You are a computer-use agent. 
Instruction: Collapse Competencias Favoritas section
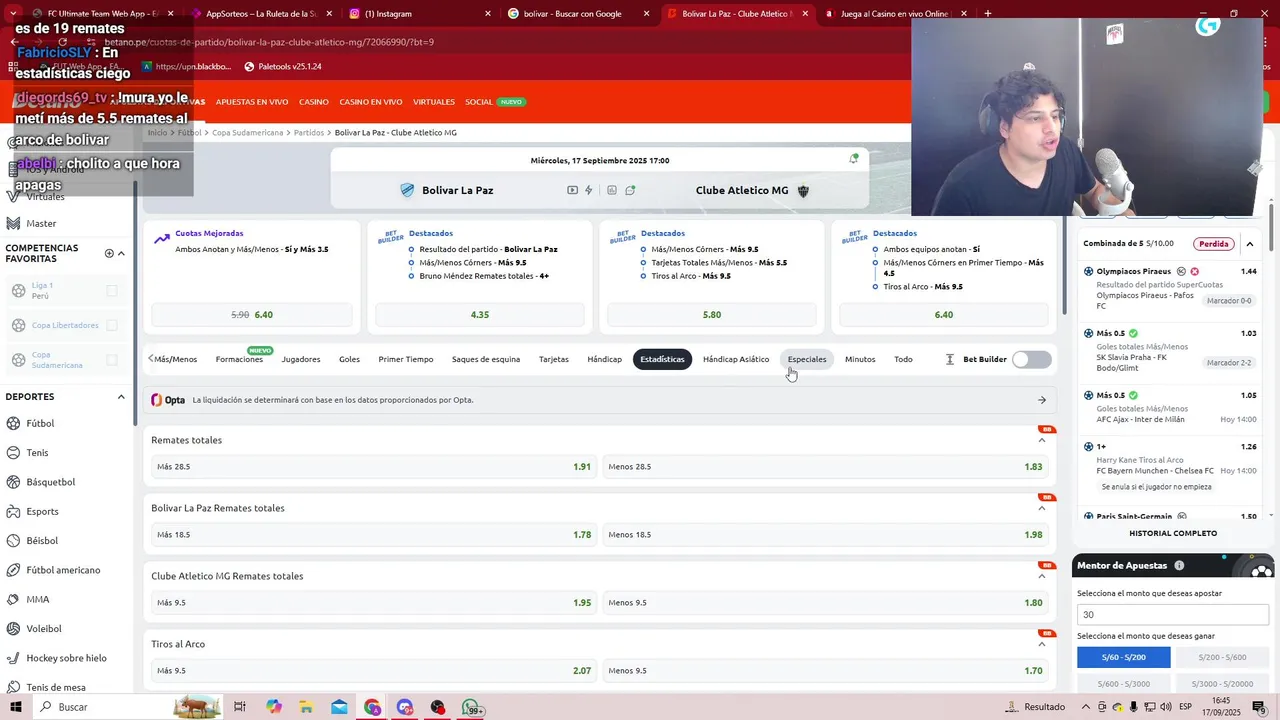tap(121, 253)
